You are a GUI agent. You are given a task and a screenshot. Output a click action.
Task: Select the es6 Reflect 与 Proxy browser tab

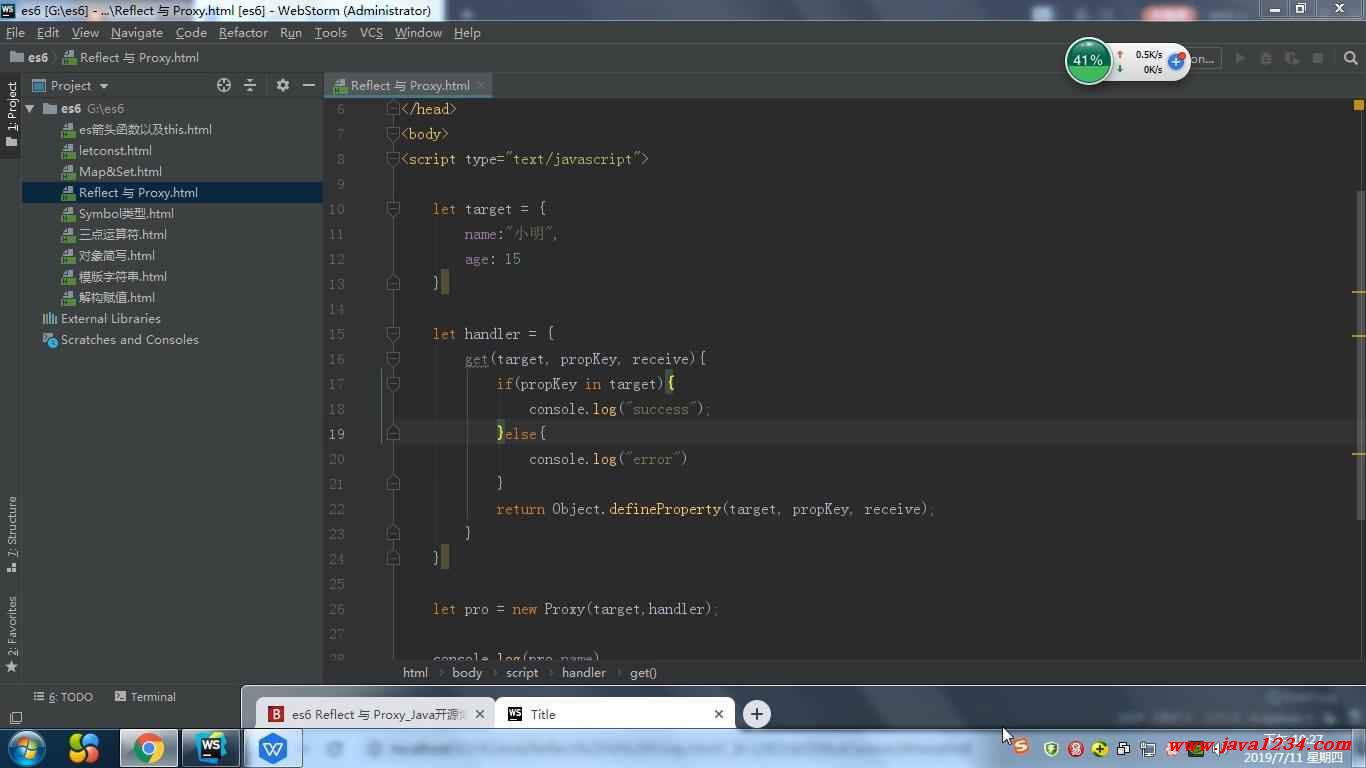coord(375,714)
